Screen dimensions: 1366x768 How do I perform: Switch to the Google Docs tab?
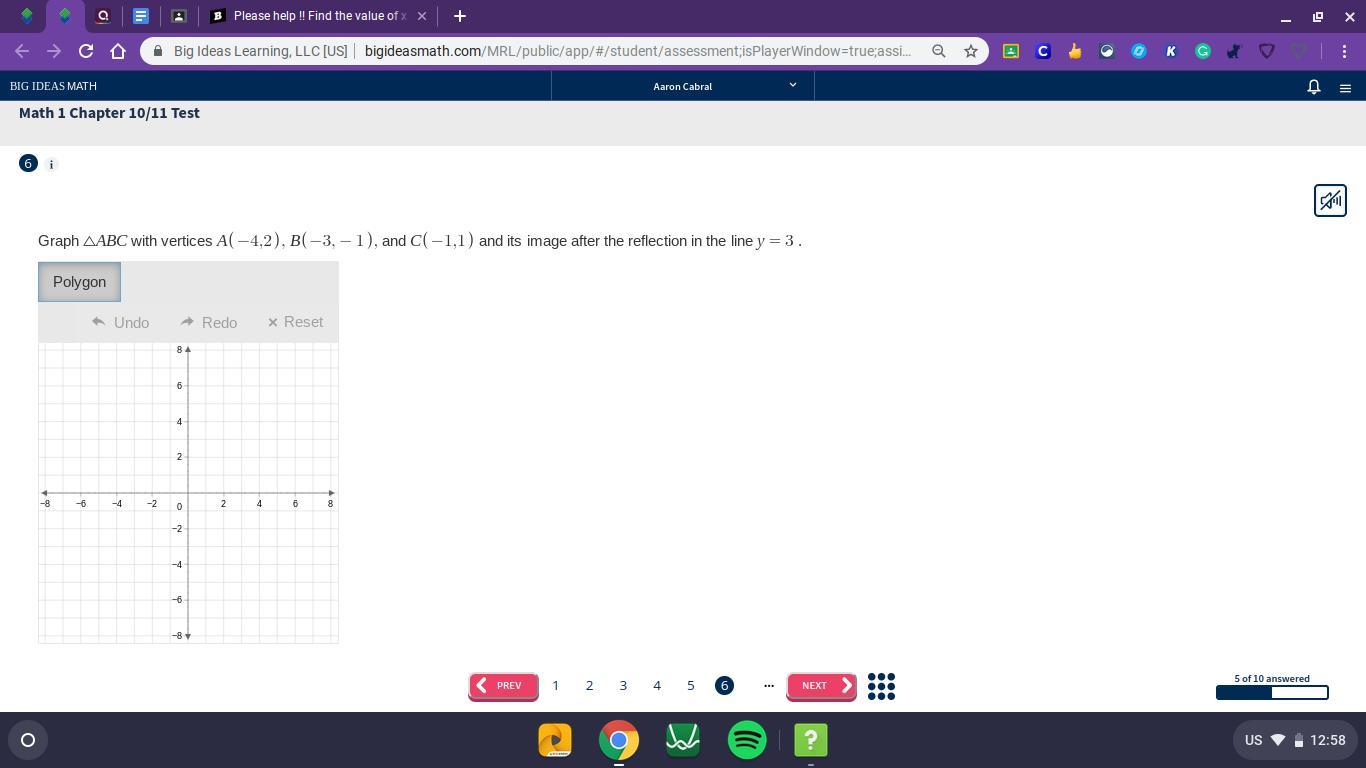click(141, 16)
